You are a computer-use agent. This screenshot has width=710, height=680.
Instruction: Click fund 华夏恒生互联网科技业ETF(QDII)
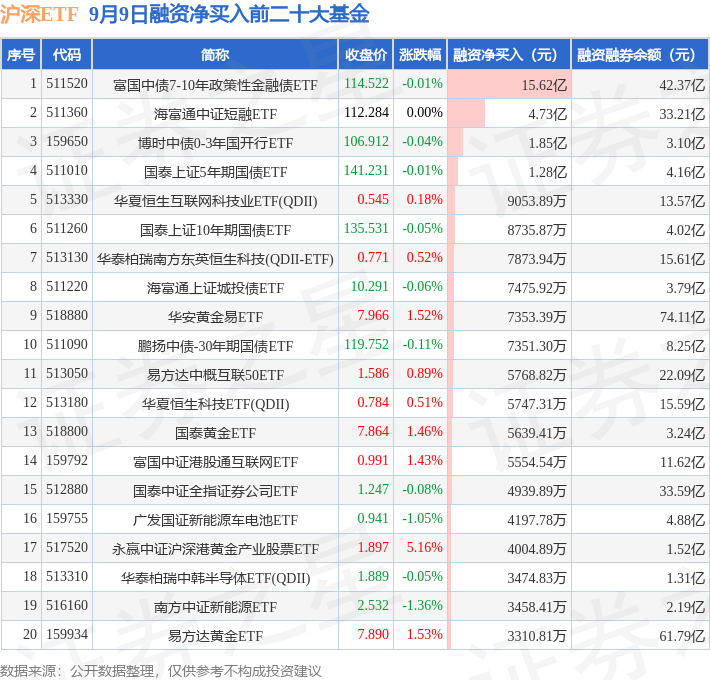[x=215, y=201]
